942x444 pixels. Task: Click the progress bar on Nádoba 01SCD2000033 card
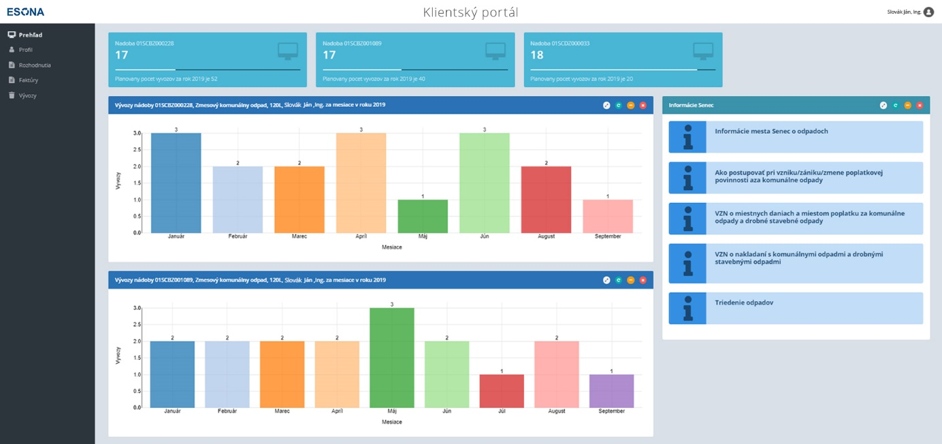pos(622,70)
